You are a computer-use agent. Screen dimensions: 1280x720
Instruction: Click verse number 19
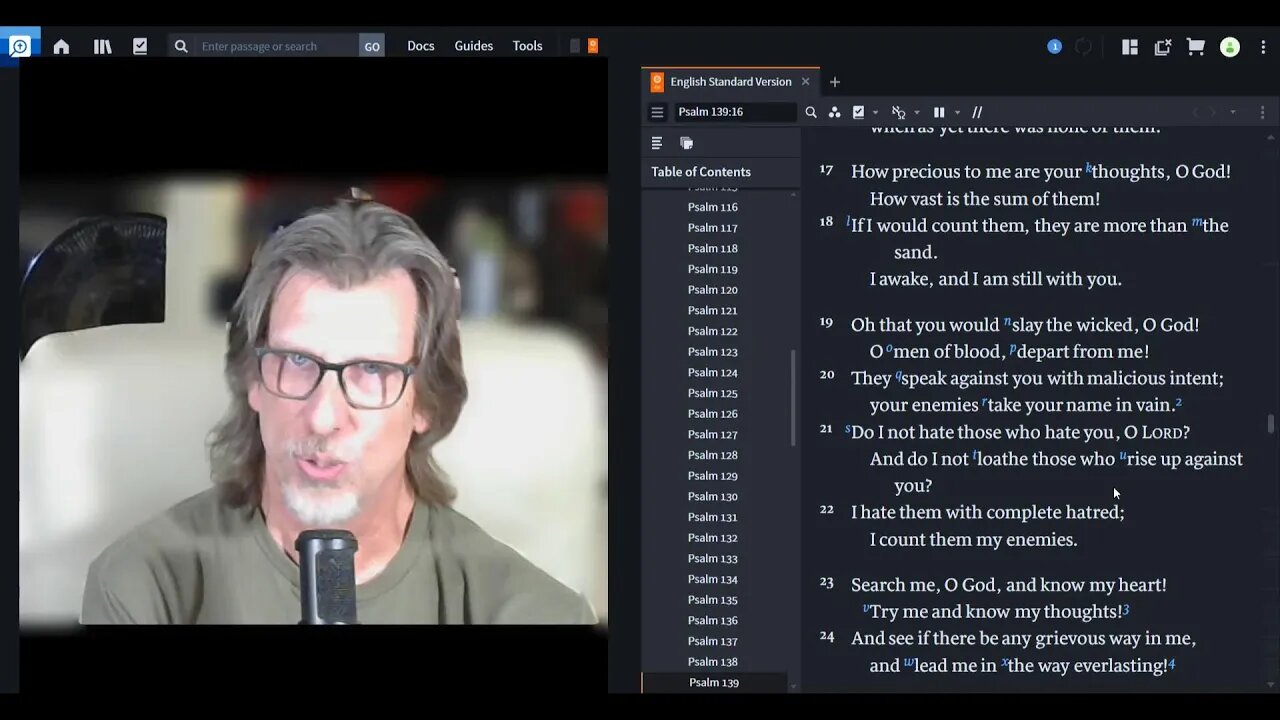tap(827, 322)
